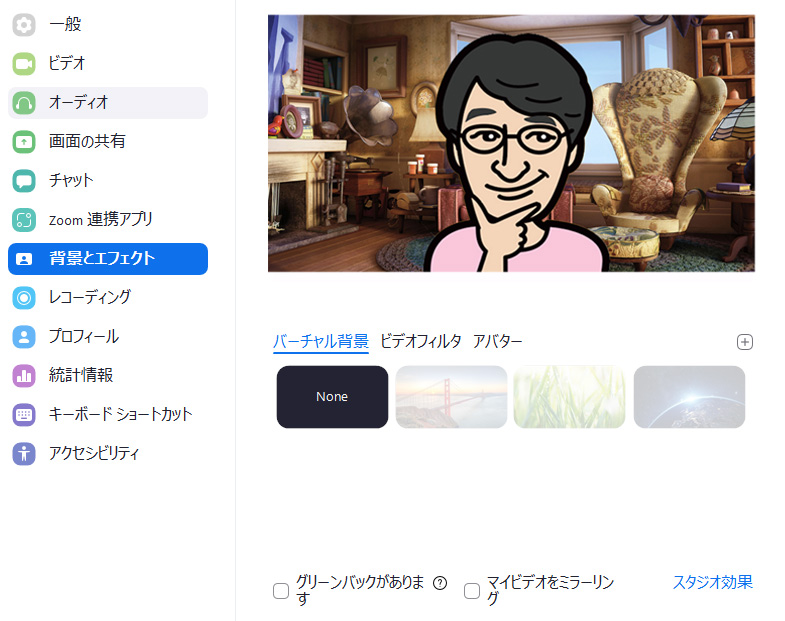785x621 pixels.
Task: Open the スタジオ効果 link
Action: pos(712,582)
